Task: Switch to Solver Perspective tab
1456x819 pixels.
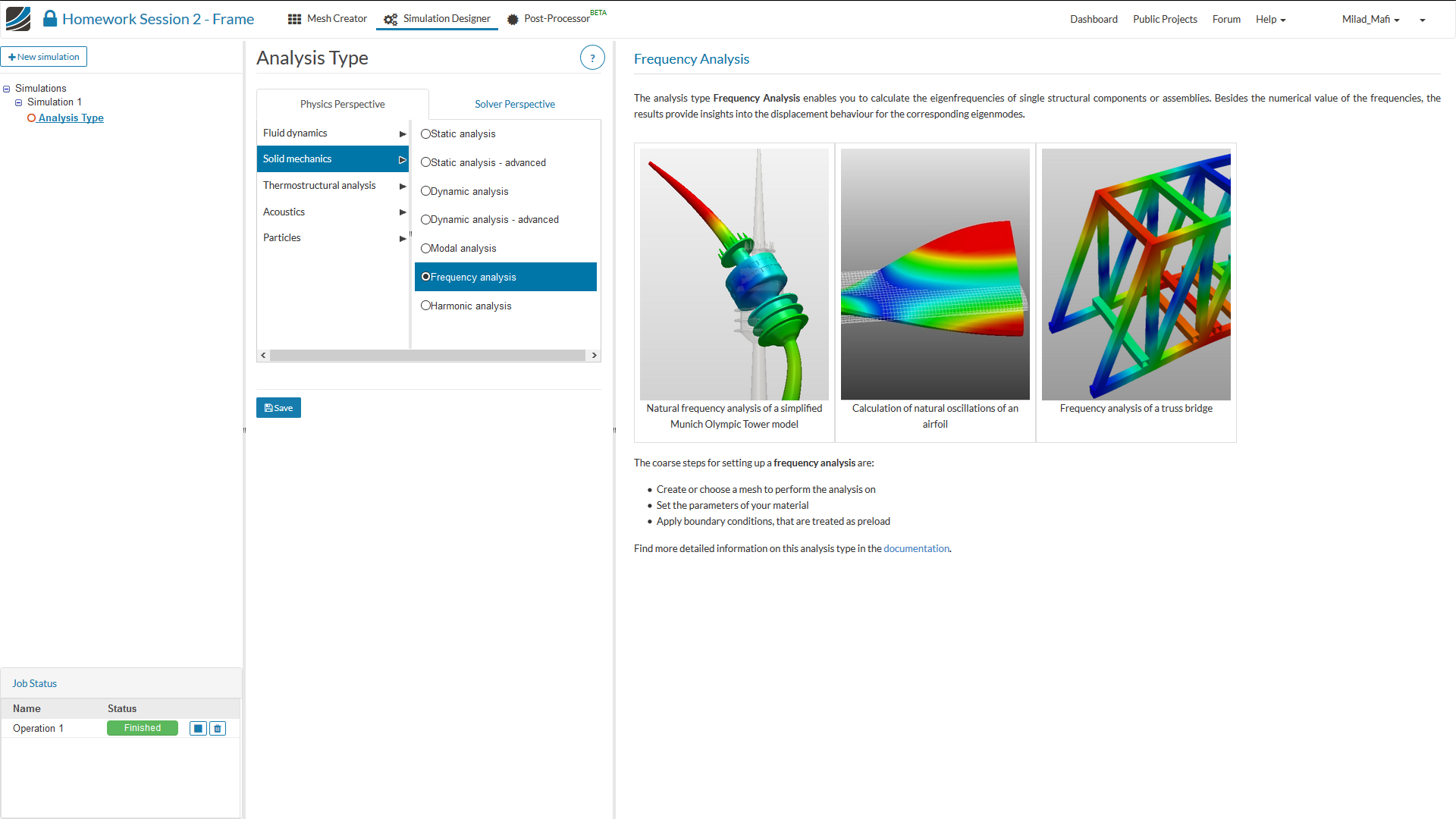Action: (x=514, y=104)
